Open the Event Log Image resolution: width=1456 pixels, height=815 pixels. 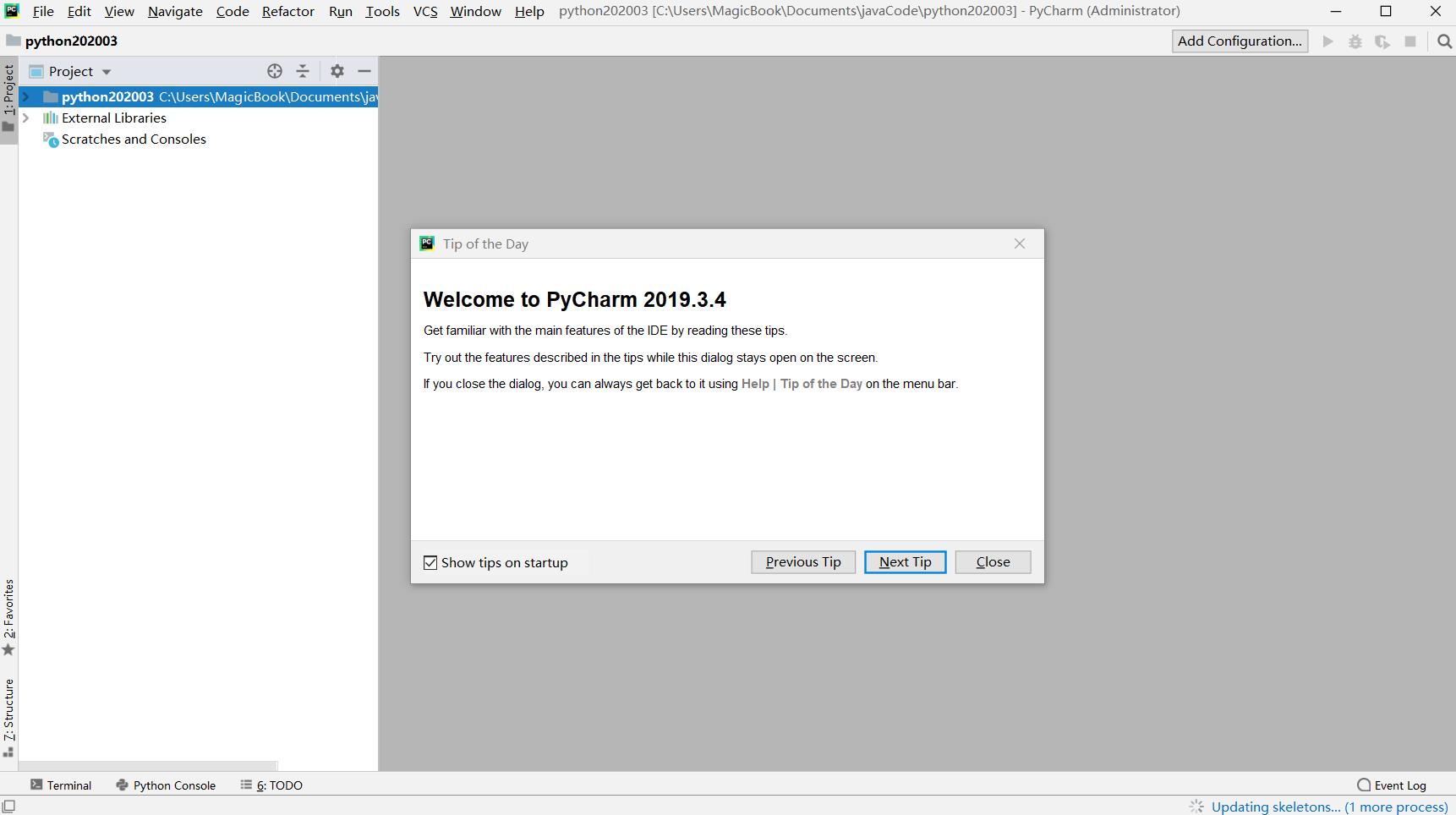pyautogui.click(x=1392, y=785)
